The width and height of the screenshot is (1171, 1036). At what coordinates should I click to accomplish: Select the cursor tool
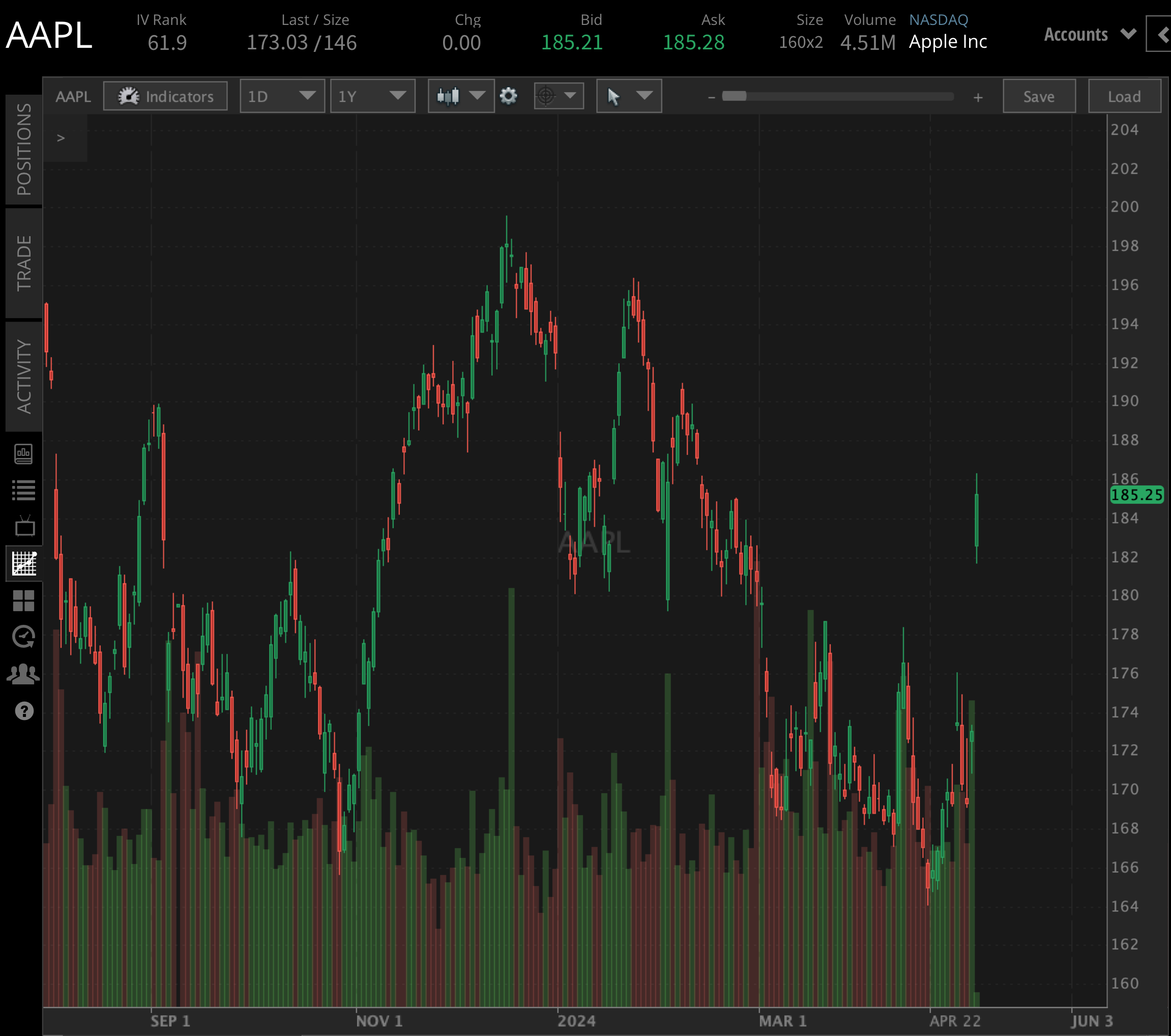point(612,96)
